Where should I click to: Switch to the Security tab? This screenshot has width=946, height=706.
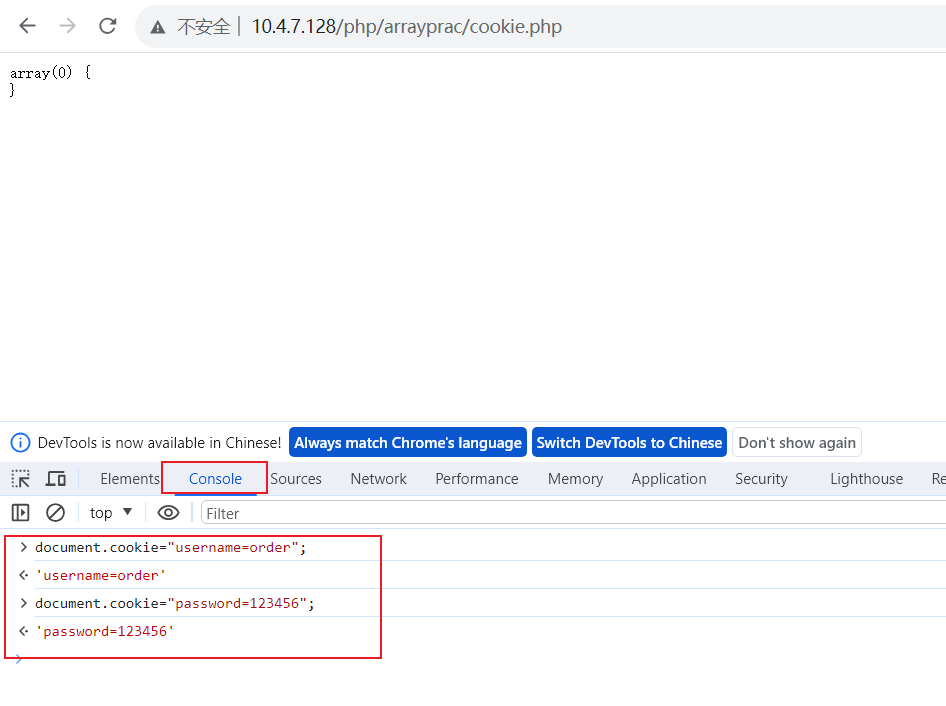[x=761, y=479]
